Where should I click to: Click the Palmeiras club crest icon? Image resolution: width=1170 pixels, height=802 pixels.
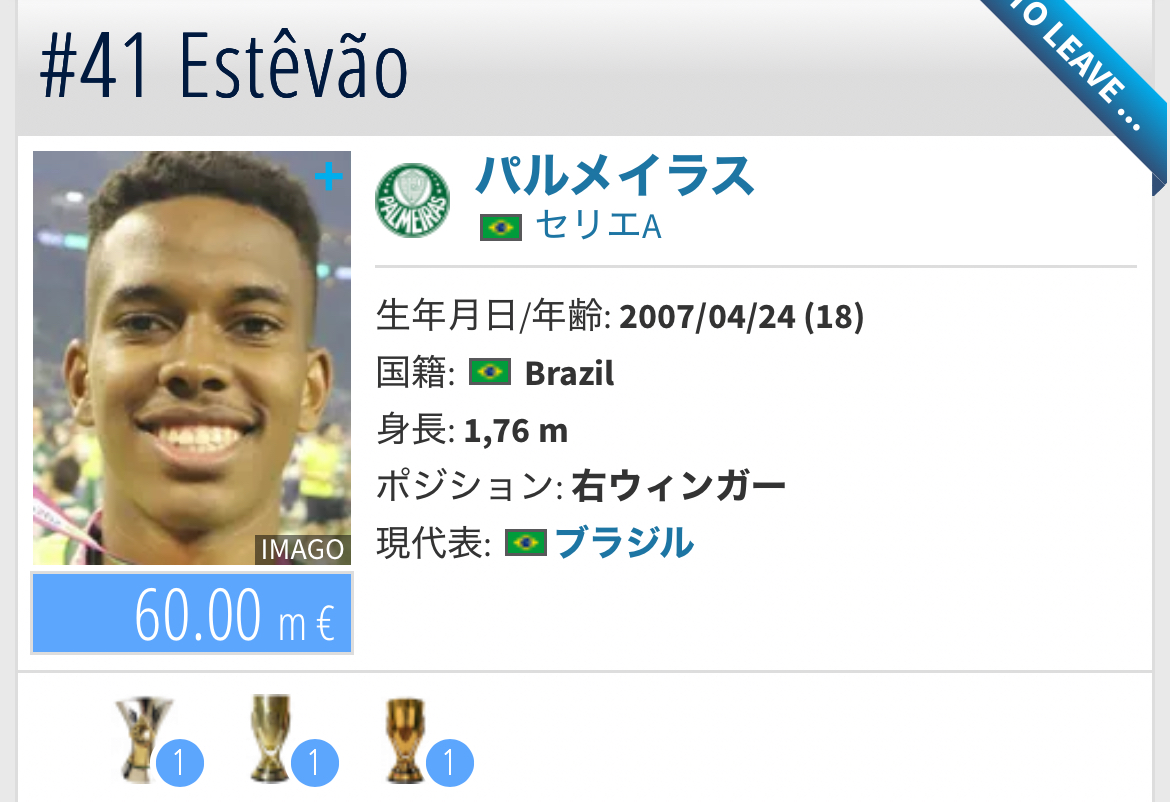(413, 201)
